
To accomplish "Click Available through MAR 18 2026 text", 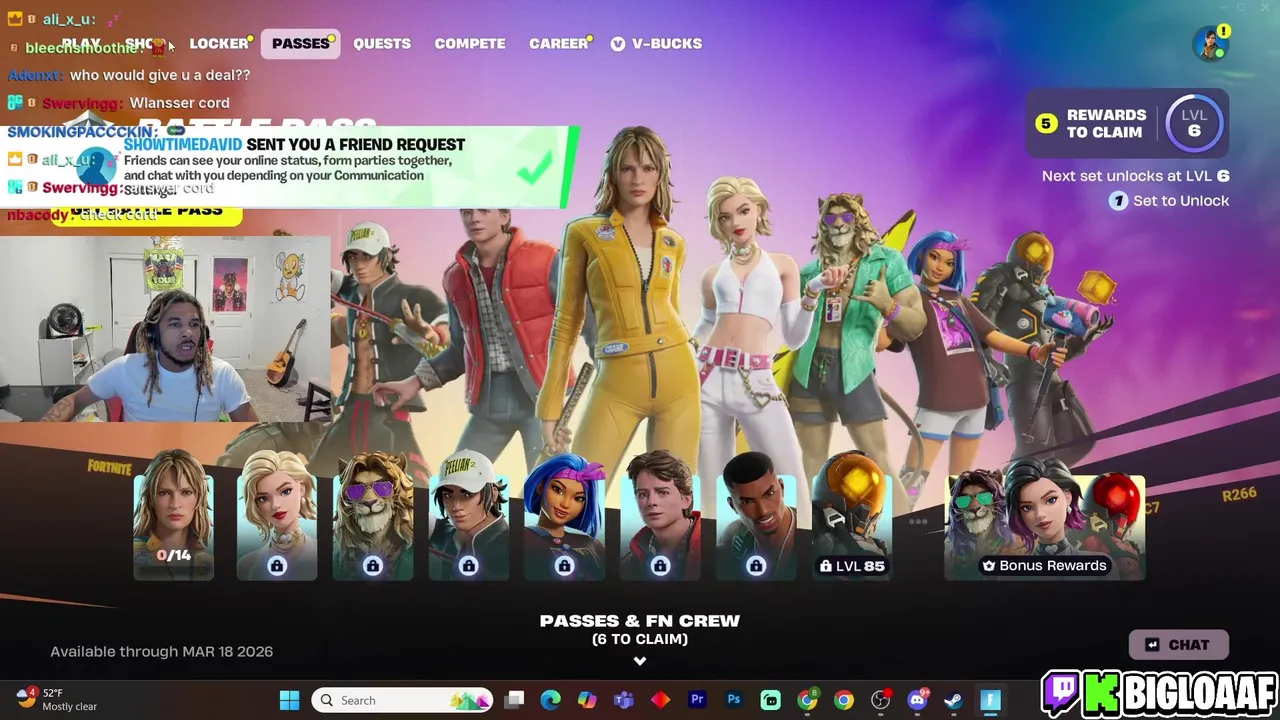I will tap(162, 651).
